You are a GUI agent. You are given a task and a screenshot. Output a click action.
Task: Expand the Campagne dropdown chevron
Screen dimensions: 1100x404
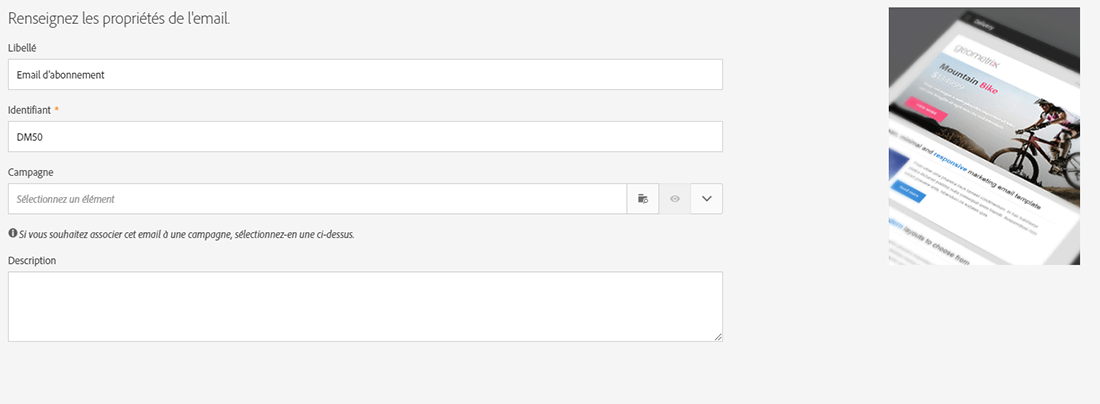click(706, 199)
